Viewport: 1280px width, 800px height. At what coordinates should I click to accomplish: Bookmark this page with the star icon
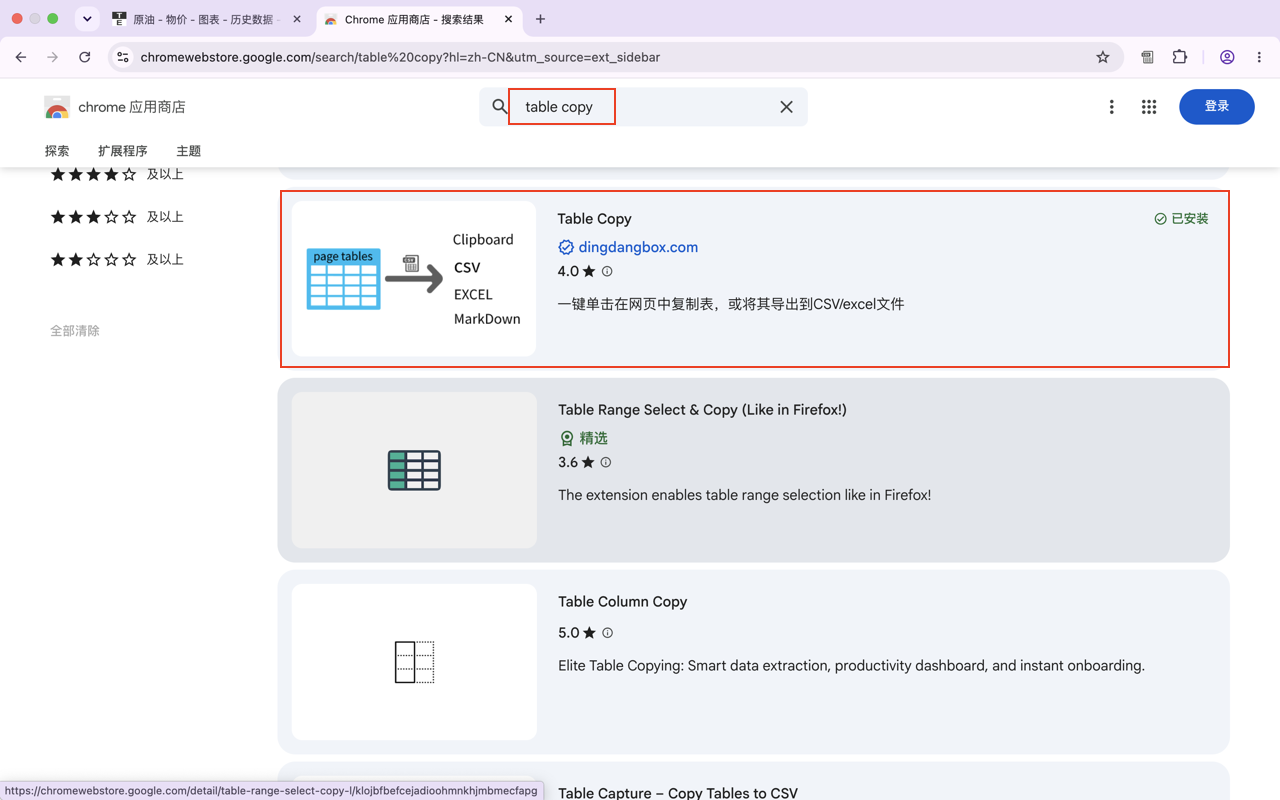[1103, 57]
